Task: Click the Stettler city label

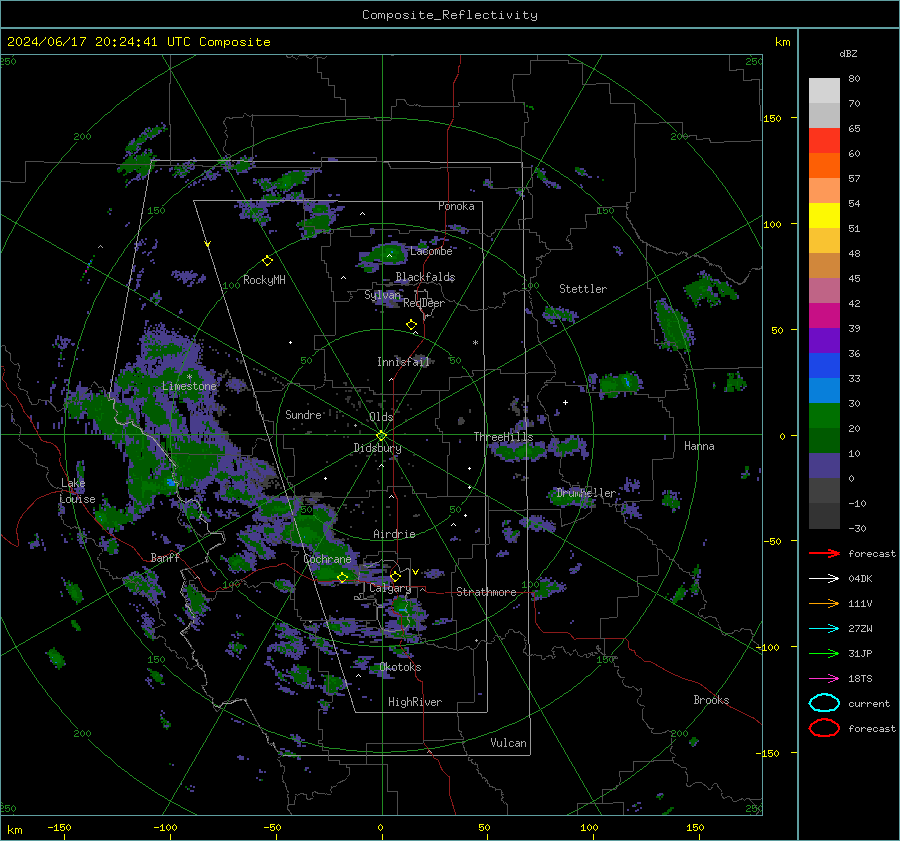Action: point(583,289)
